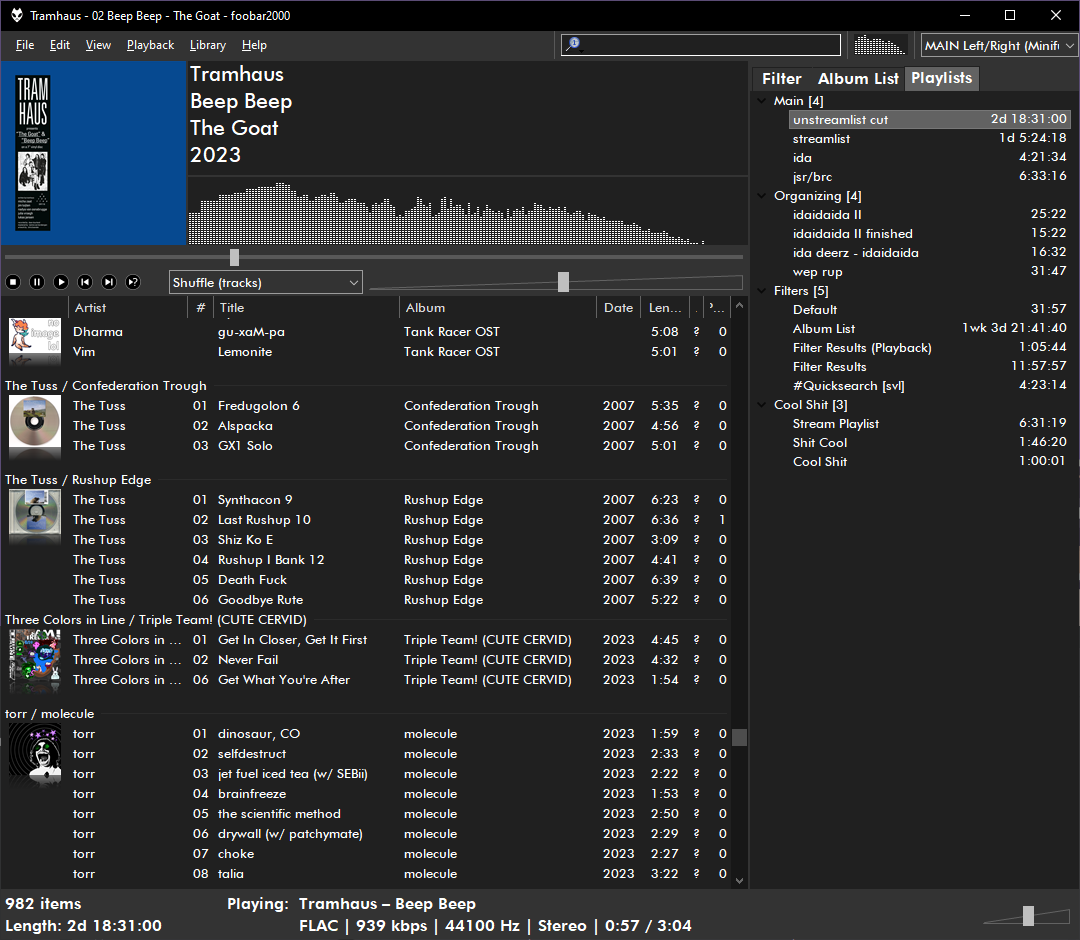This screenshot has width=1080, height=940.
Task: Collapse the Main playlist group
Action: (x=761, y=100)
